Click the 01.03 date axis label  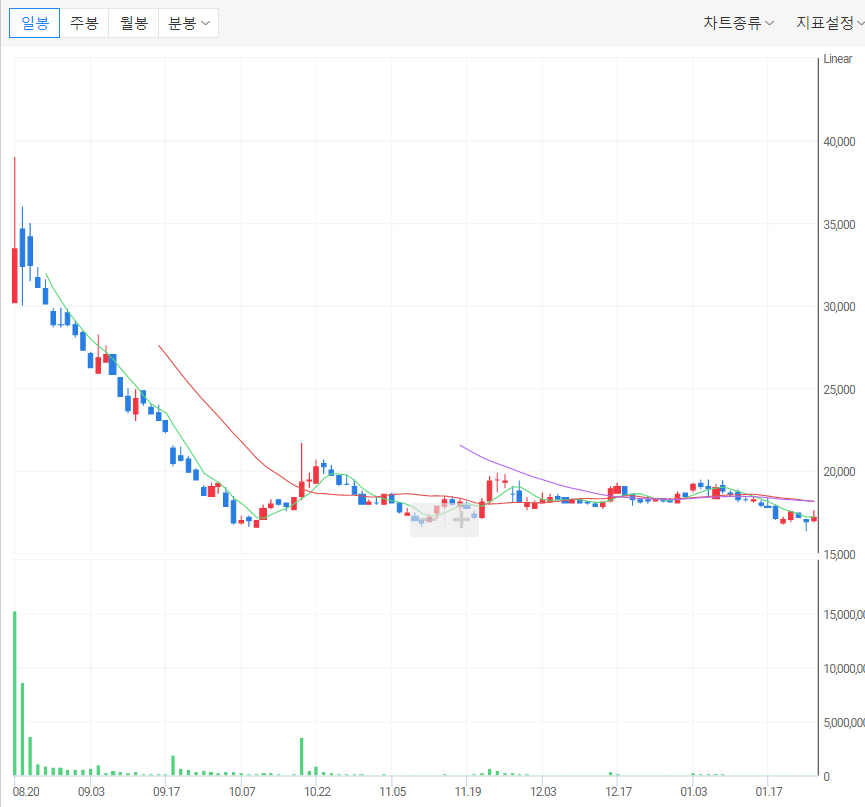(x=693, y=792)
